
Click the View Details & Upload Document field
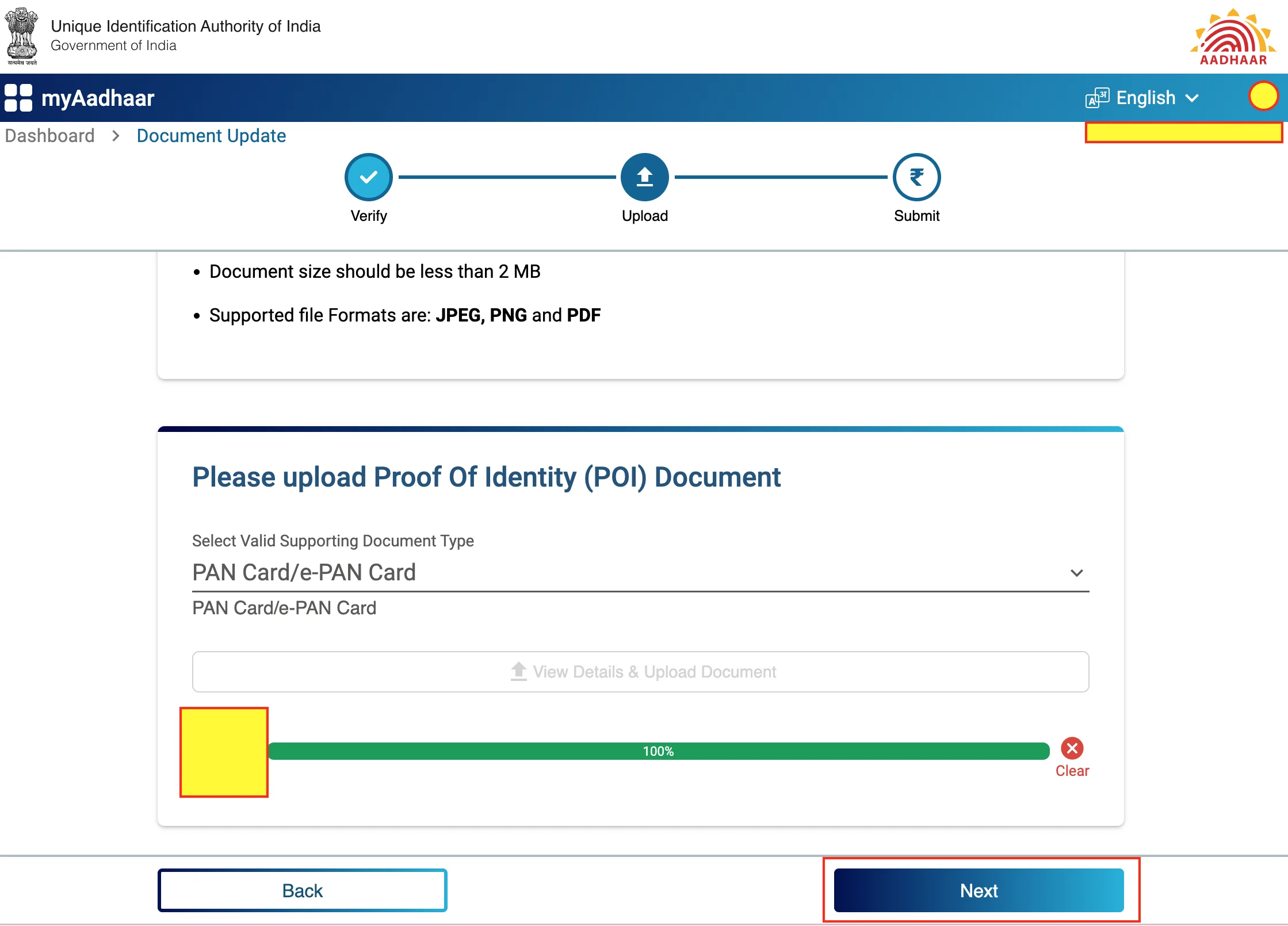click(x=640, y=670)
